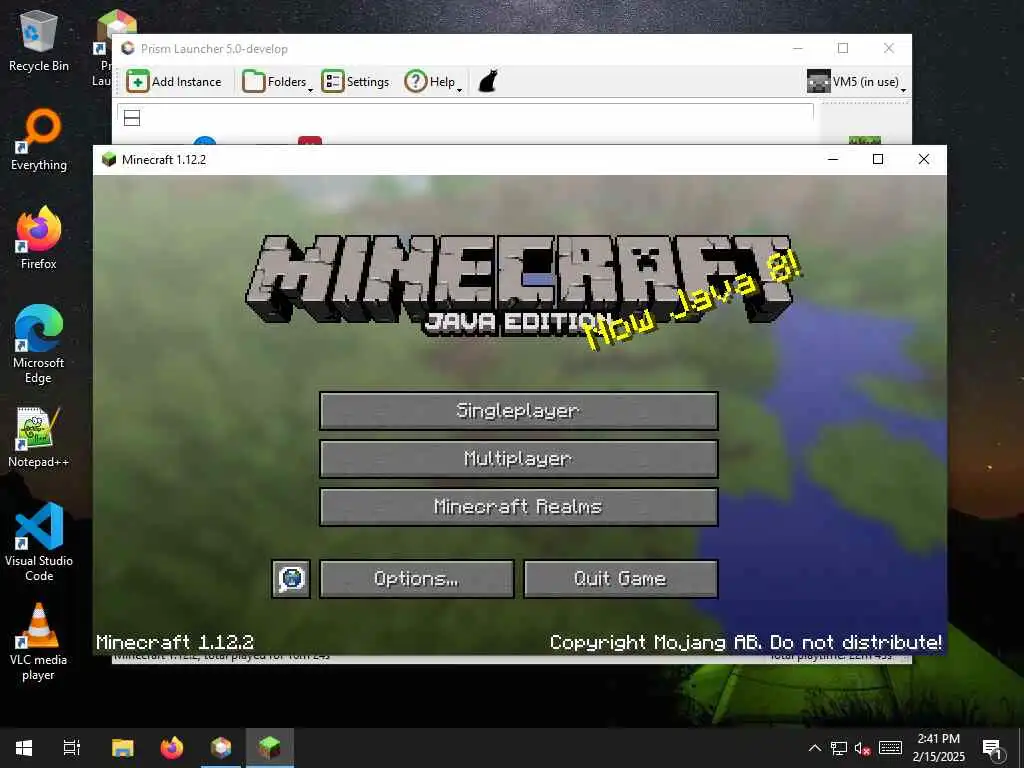The image size is (1024, 768).
Task: Click Firefox in the taskbar
Action: coord(172,748)
